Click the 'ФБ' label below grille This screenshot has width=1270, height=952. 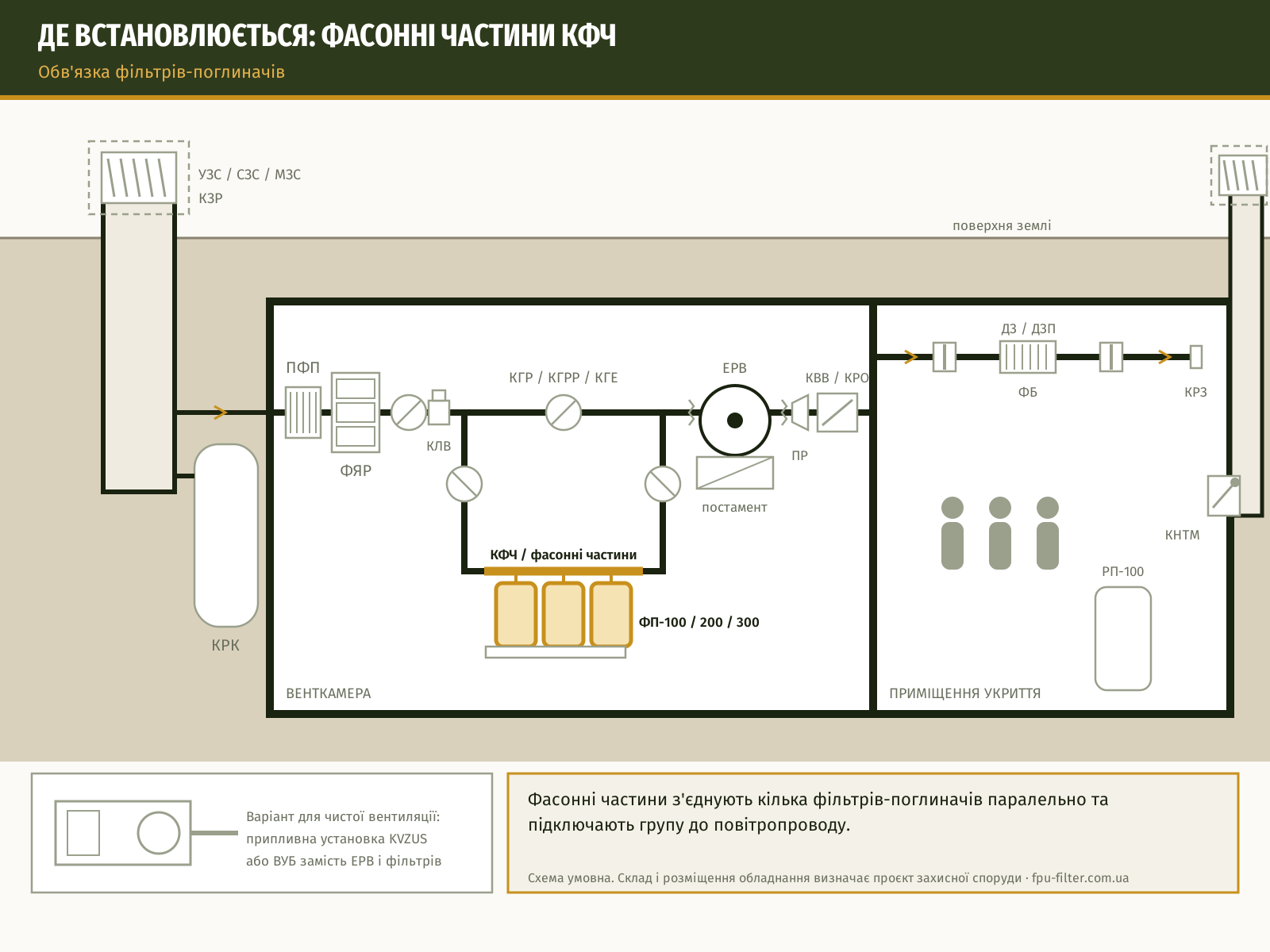coord(1028,392)
